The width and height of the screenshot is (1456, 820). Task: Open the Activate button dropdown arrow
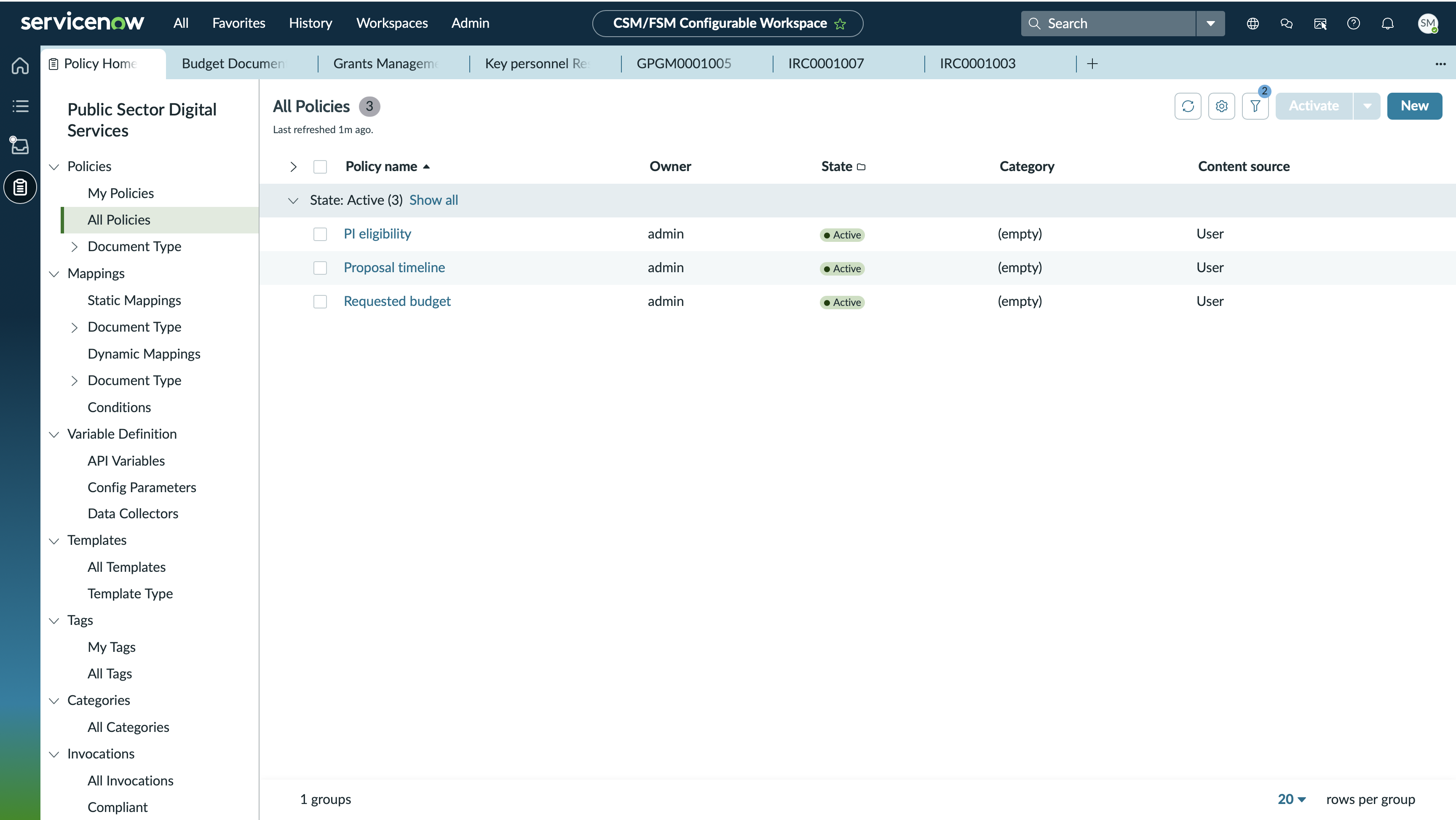[1367, 106]
